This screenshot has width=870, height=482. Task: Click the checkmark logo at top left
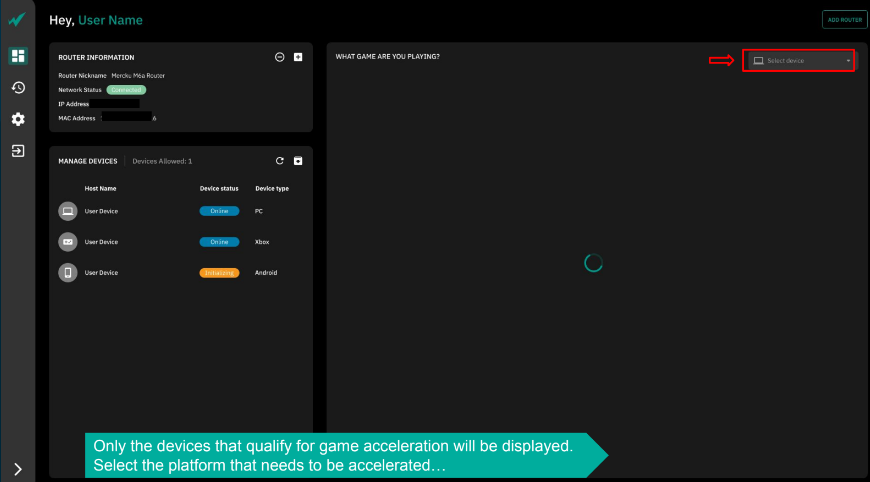pyautogui.click(x=17, y=20)
